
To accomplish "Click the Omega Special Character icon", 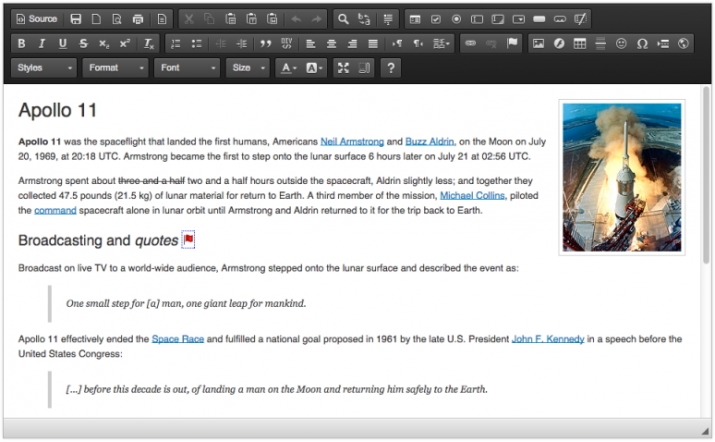I will click(x=642, y=44).
